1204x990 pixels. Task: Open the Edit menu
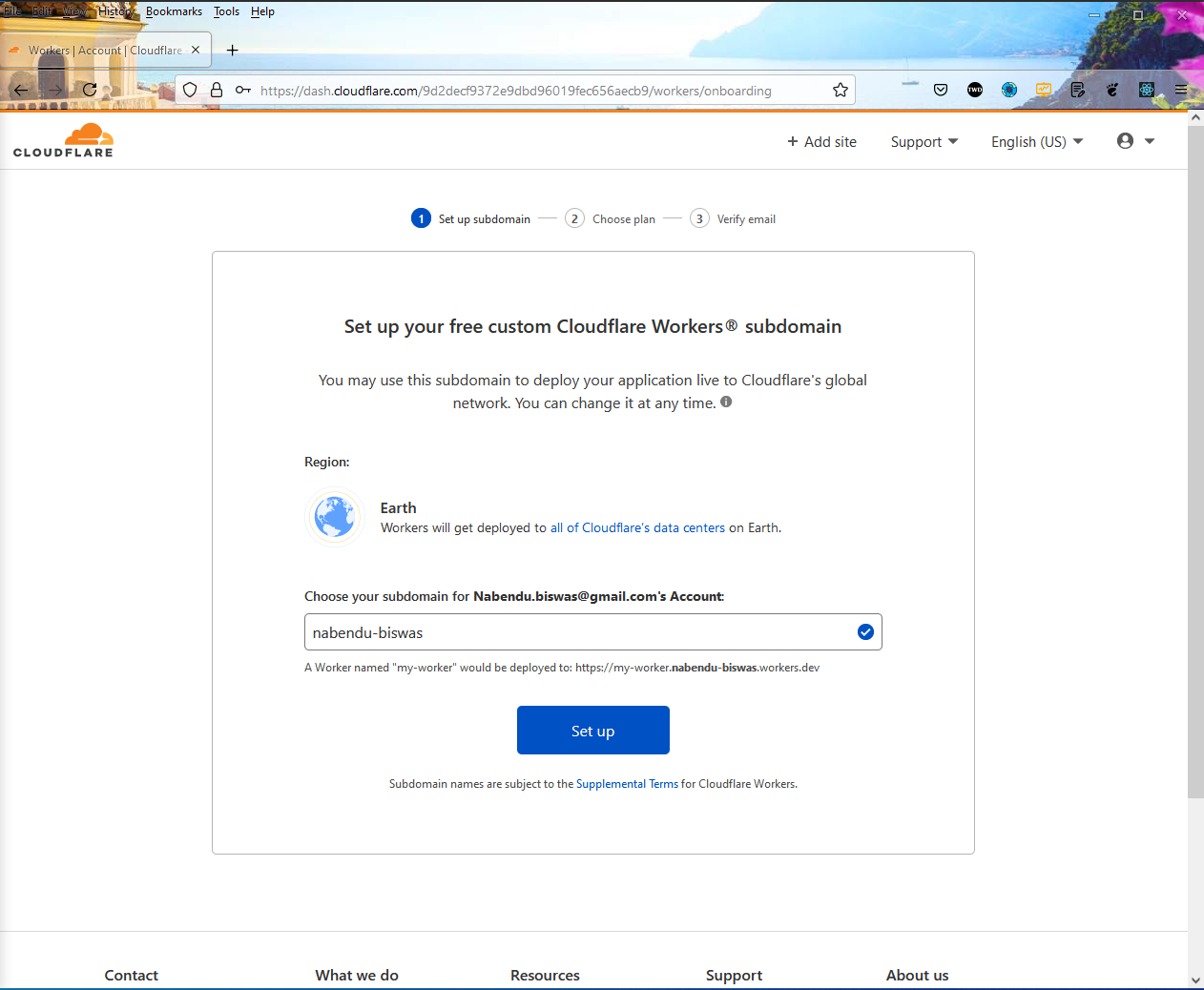coord(43,11)
